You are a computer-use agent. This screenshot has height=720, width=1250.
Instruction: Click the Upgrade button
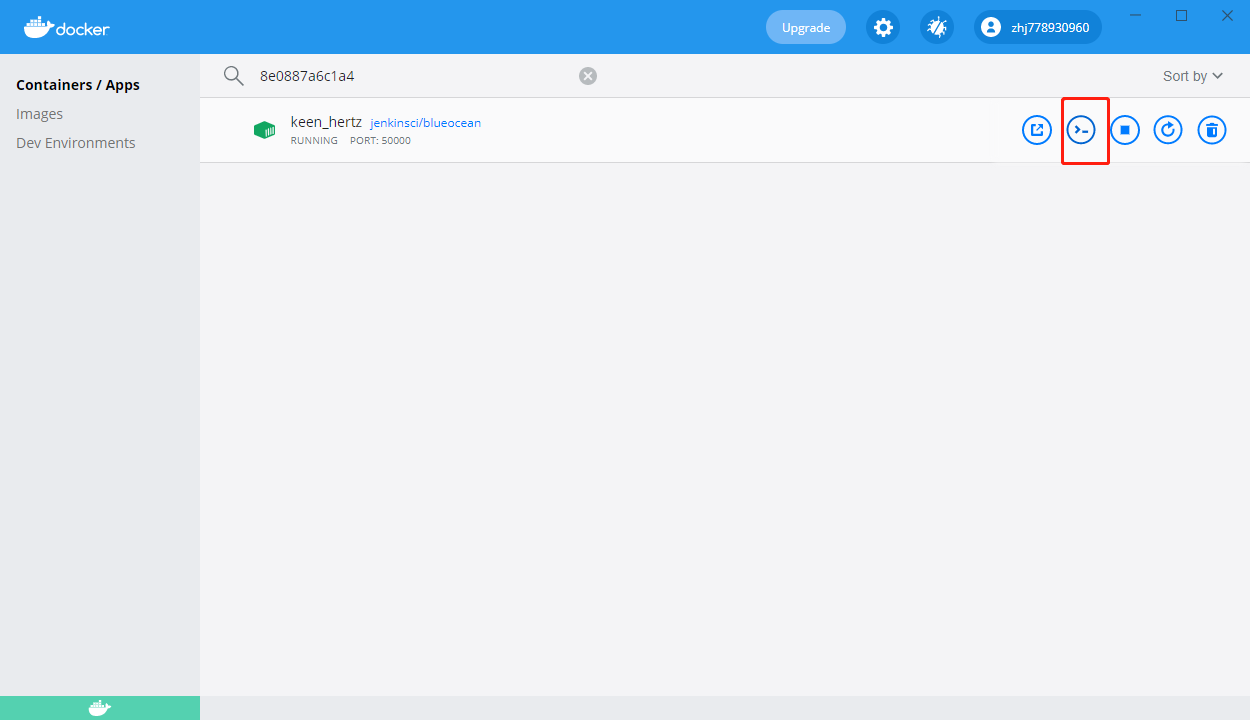pos(806,27)
